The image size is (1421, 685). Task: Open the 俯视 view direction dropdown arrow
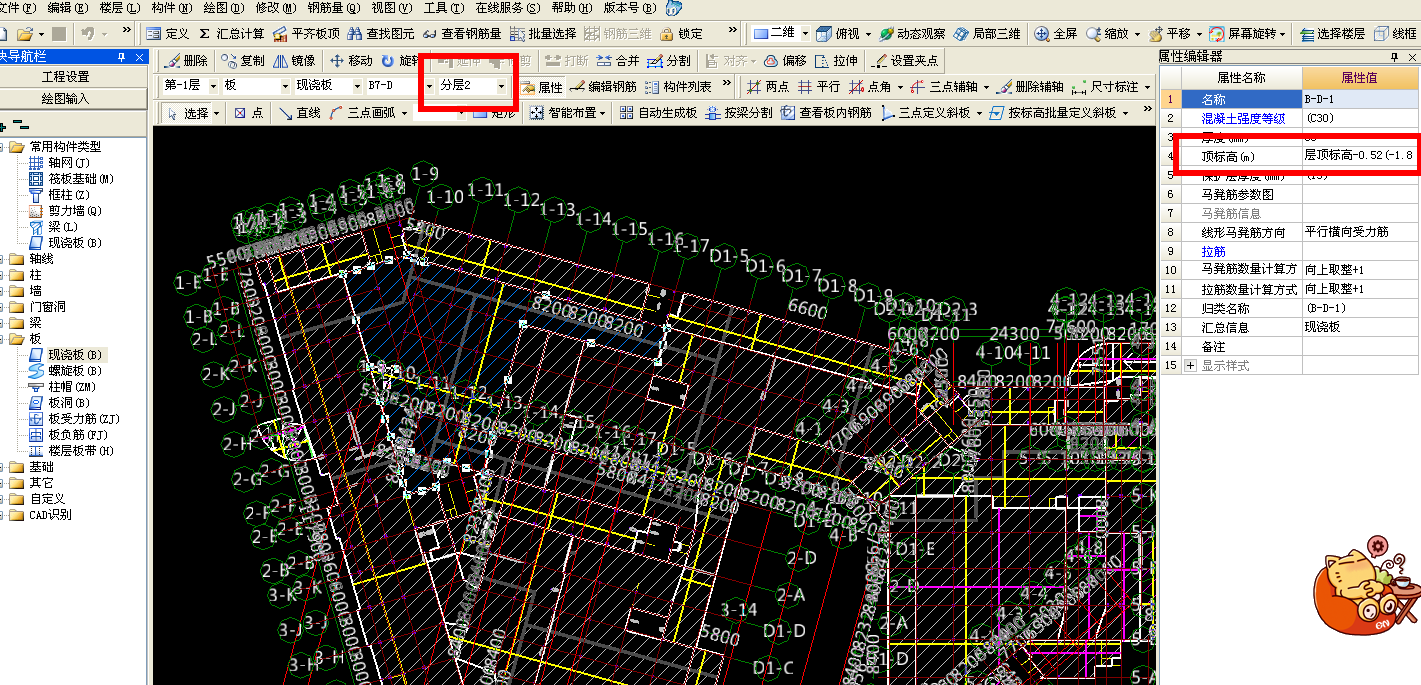[868, 34]
